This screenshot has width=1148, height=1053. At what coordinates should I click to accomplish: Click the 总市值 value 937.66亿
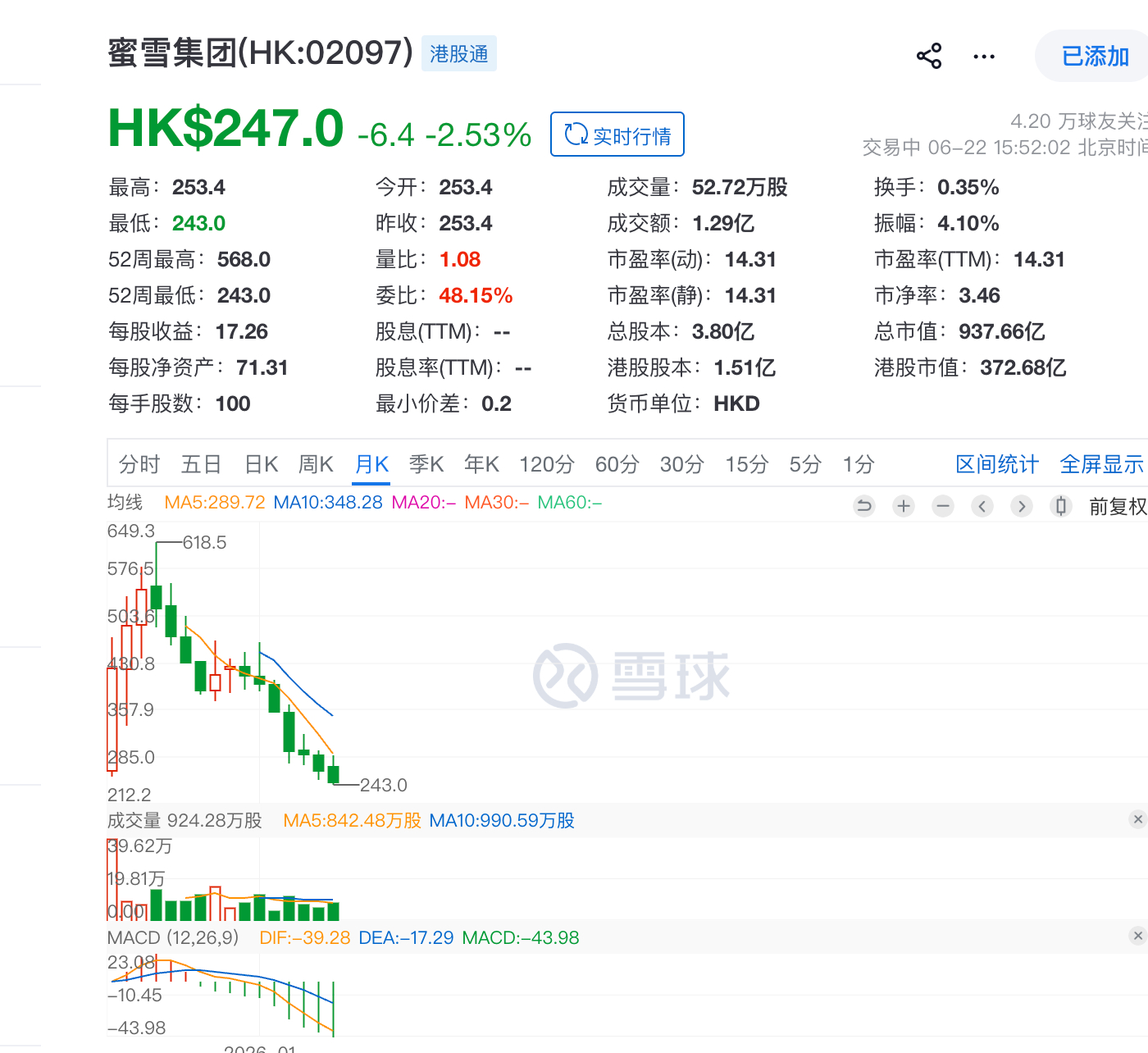pyautogui.click(x=1002, y=331)
